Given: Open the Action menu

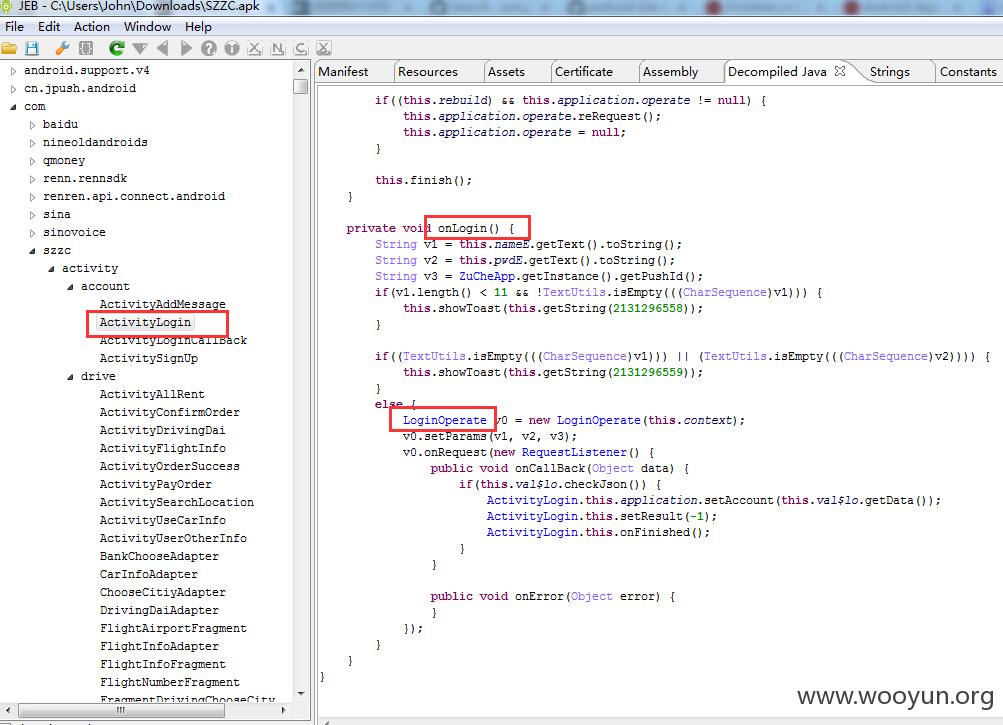Looking at the screenshot, I should [x=91, y=27].
